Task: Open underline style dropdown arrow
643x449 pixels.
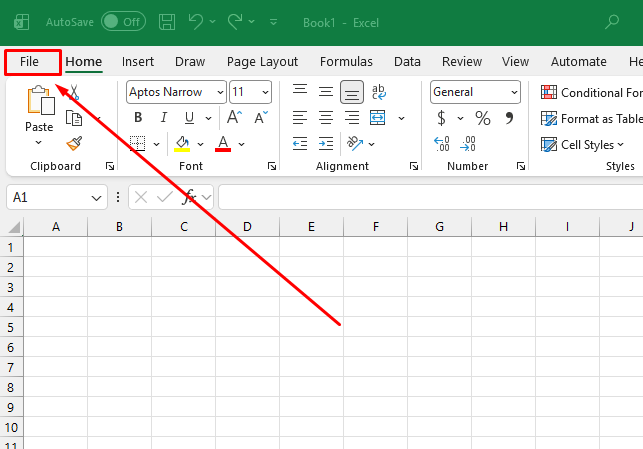Action: pos(208,119)
